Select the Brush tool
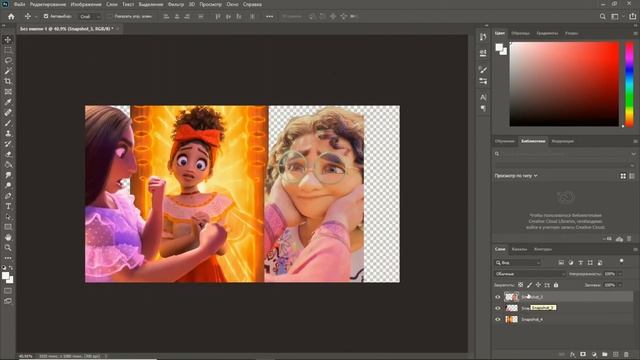 8,123
